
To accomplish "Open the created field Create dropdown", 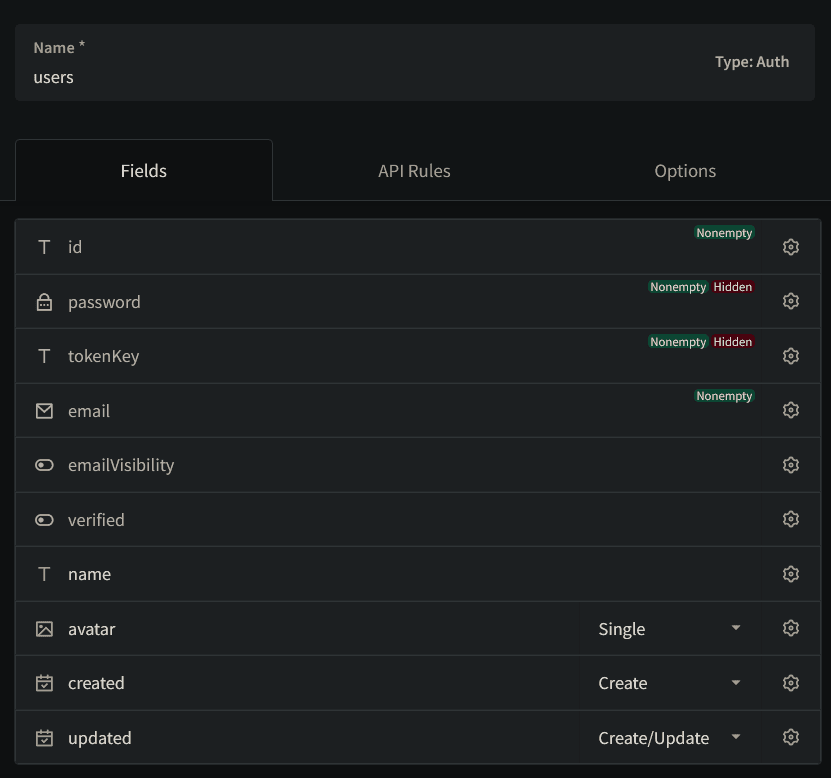I will (x=669, y=683).
